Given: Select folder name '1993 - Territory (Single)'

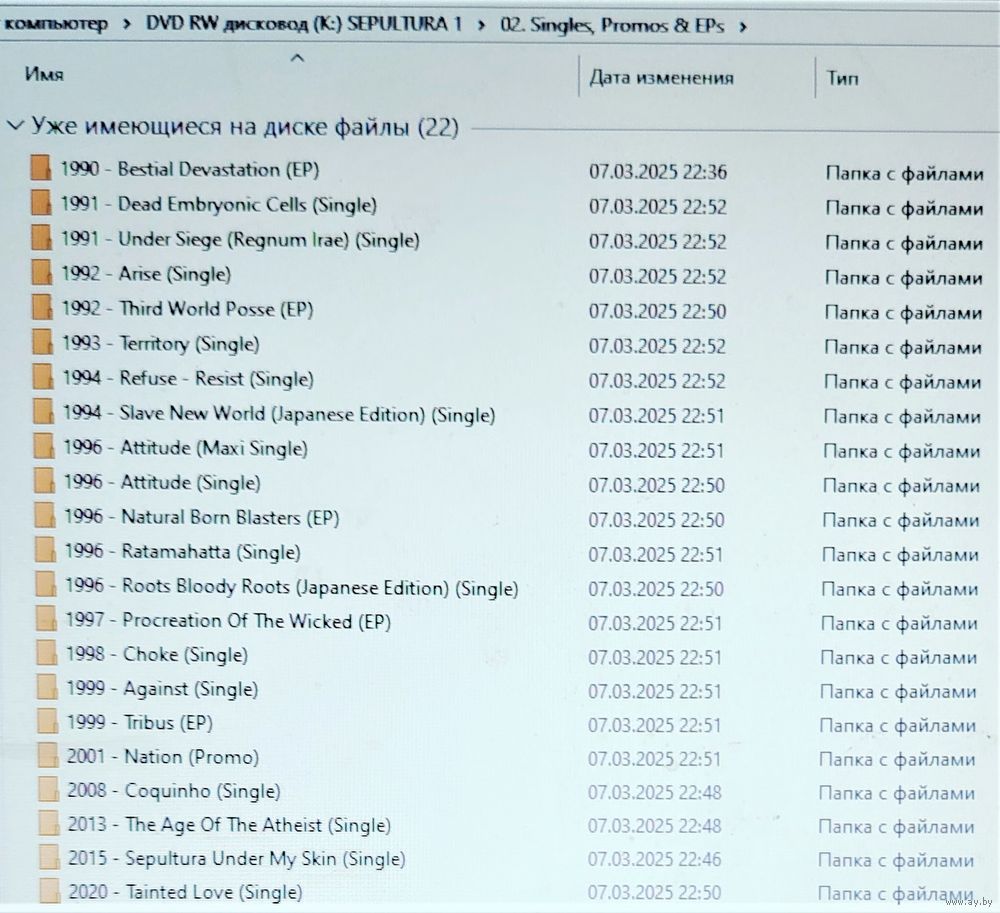Looking at the screenshot, I should (x=161, y=344).
